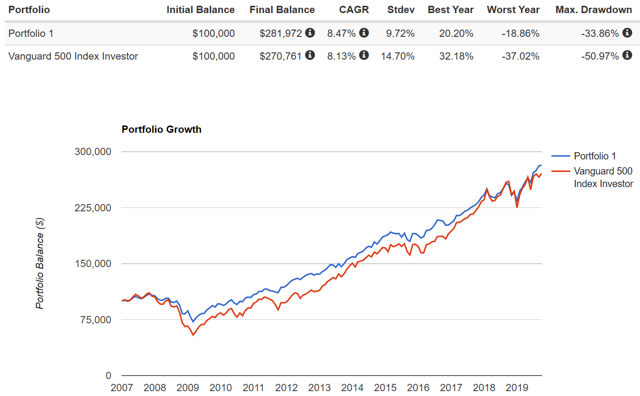This screenshot has width=640, height=396.
Task: Click the Worst Year column header
Action: tap(513, 10)
